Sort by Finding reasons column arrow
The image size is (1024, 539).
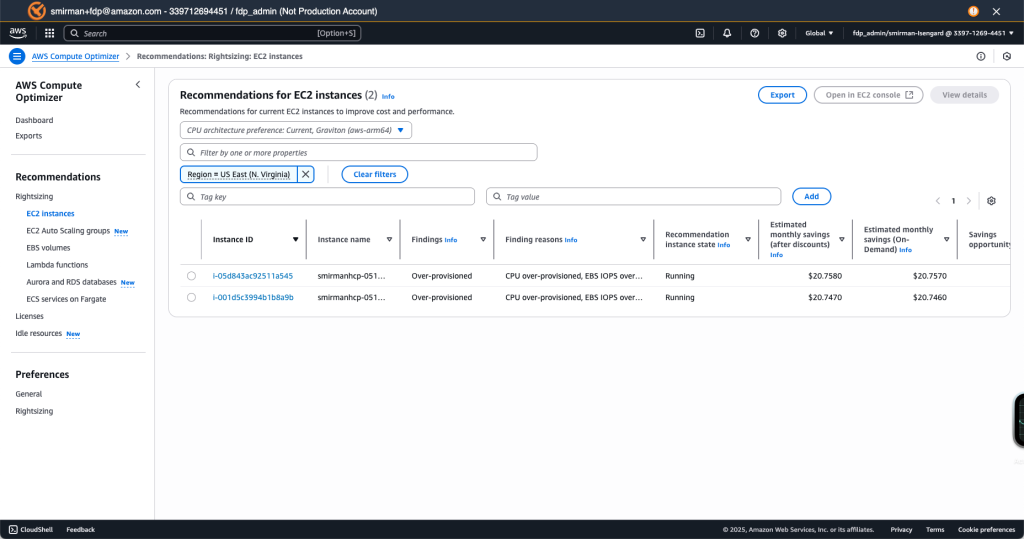point(643,240)
